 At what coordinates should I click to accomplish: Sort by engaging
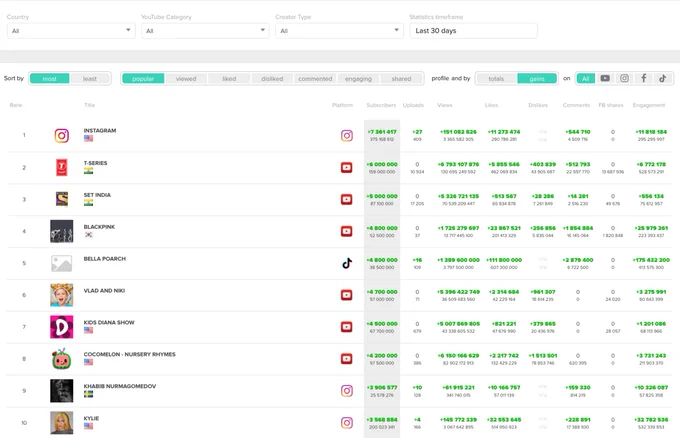358,78
